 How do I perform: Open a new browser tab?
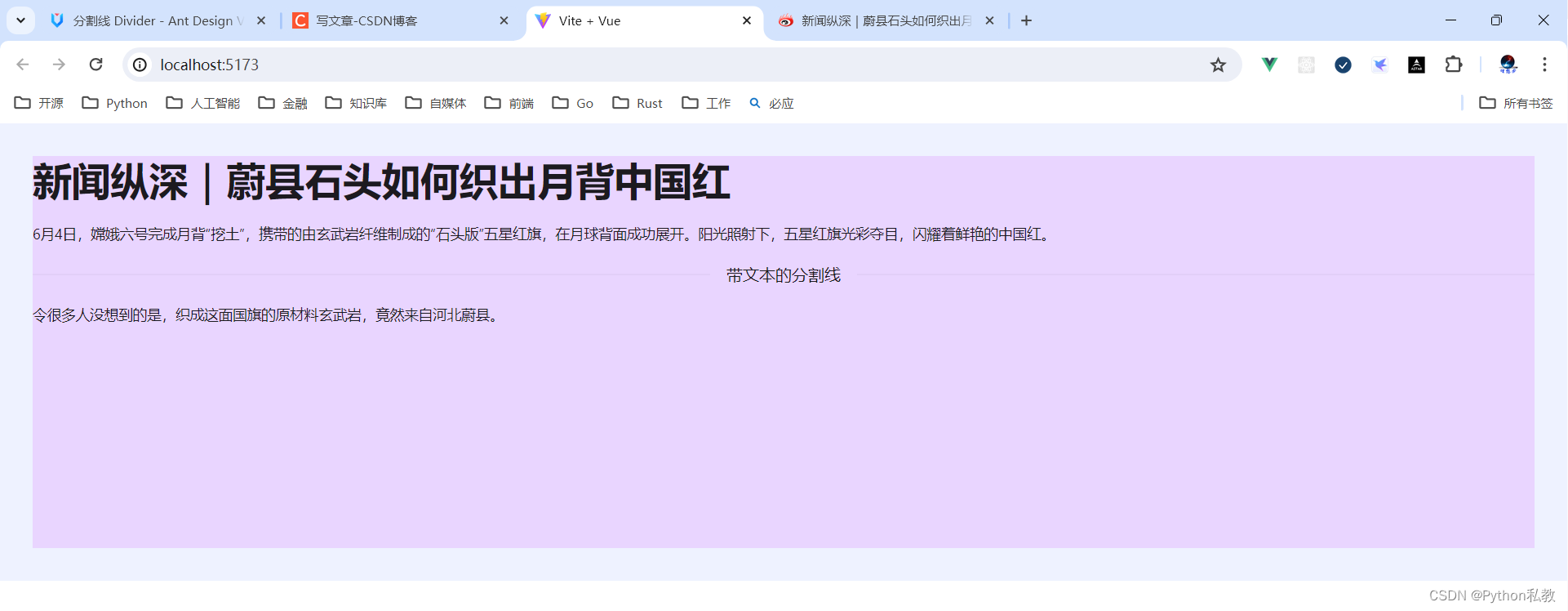point(1026,20)
